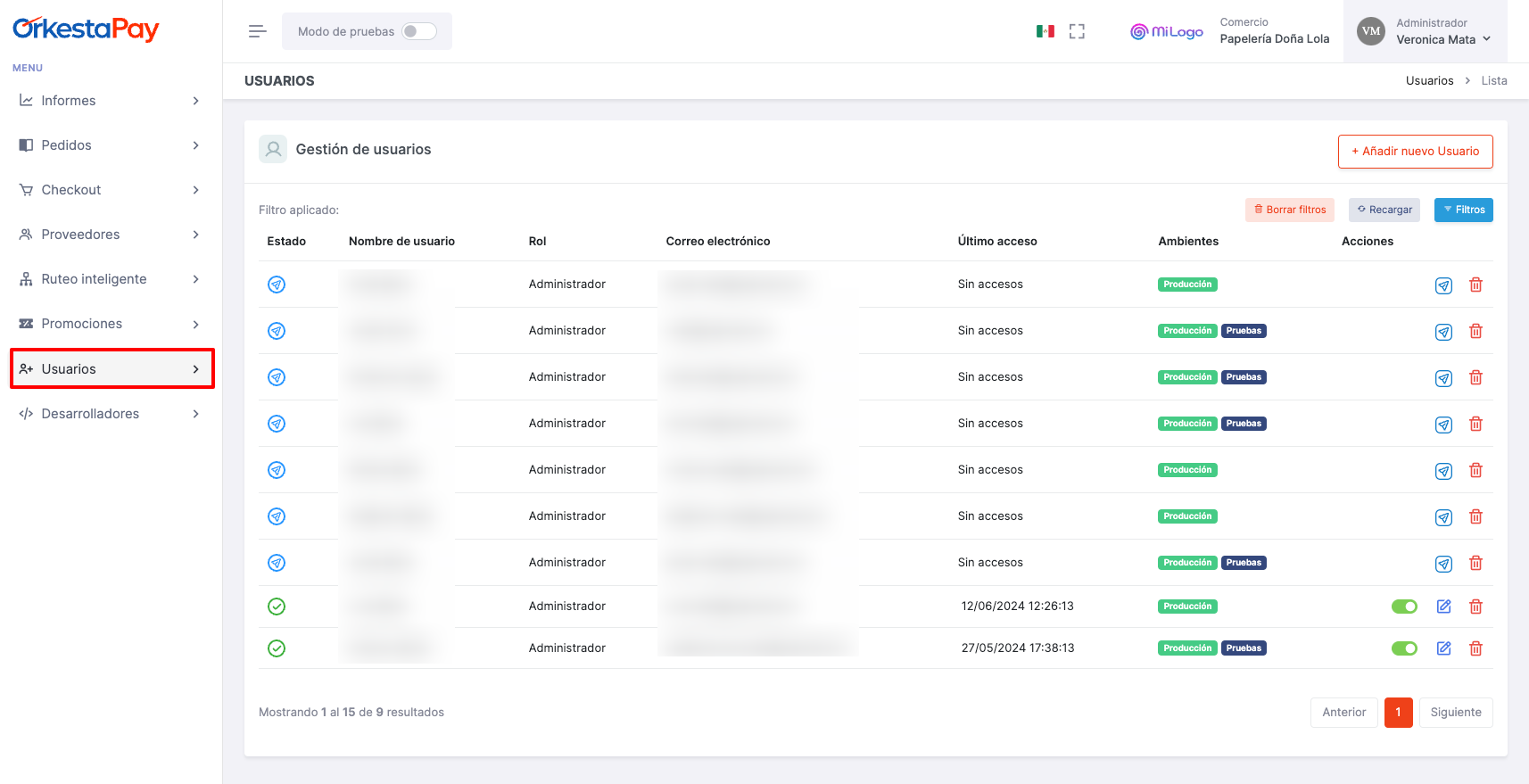The height and width of the screenshot is (784, 1529).
Task: Trash icon in the sixth user row
Action: [x=1476, y=516]
